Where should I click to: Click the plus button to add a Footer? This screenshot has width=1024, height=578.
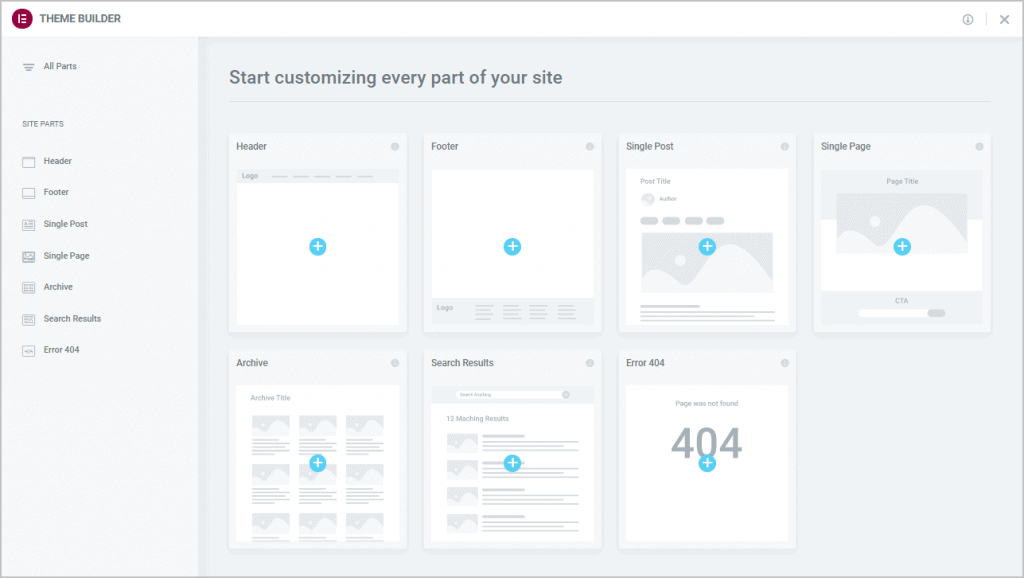(x=512, y=246)
